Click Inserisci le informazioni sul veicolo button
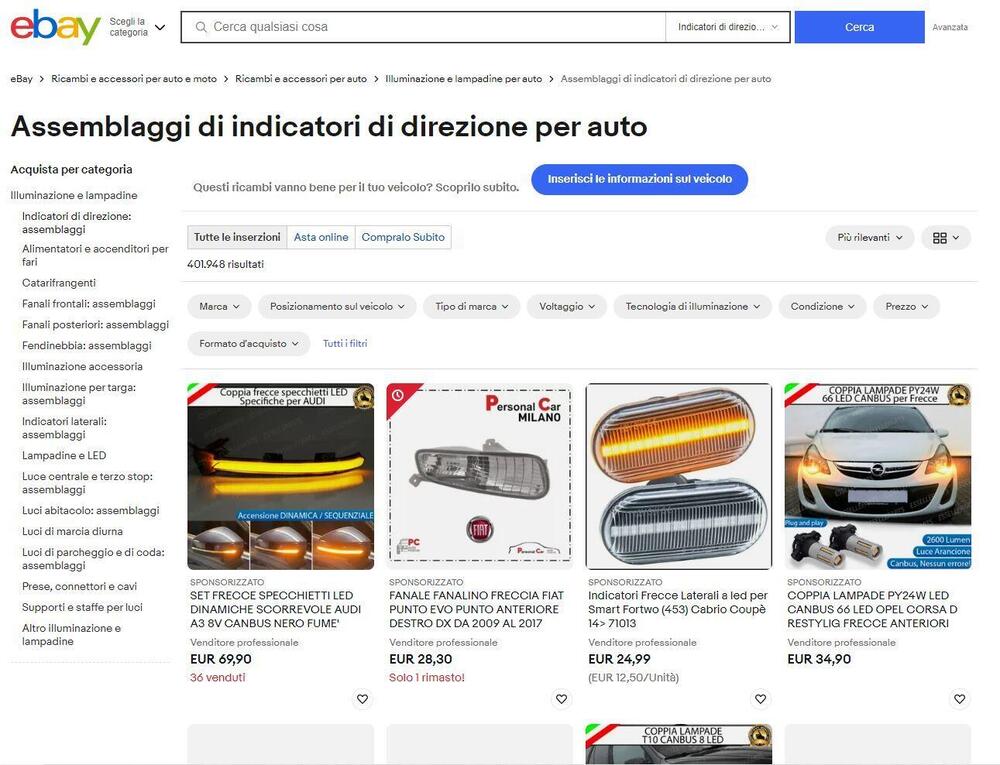The height and width of the screenshot is (765, 1000). click(640, 179)
